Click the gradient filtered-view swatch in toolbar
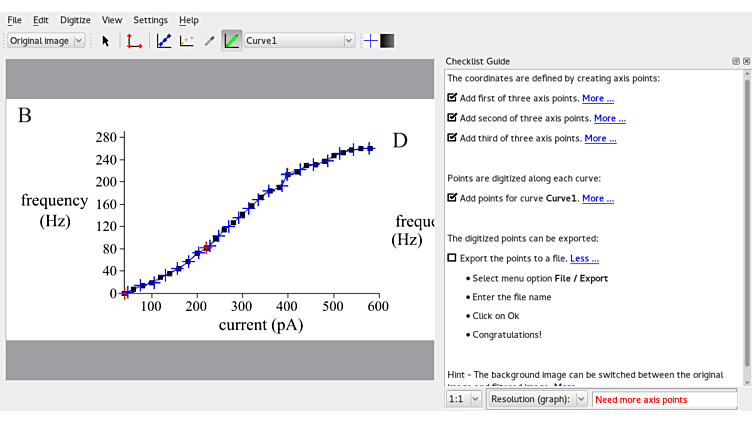Screen dimensions: 752x423 pyautogui.click(x=388, y=41)
